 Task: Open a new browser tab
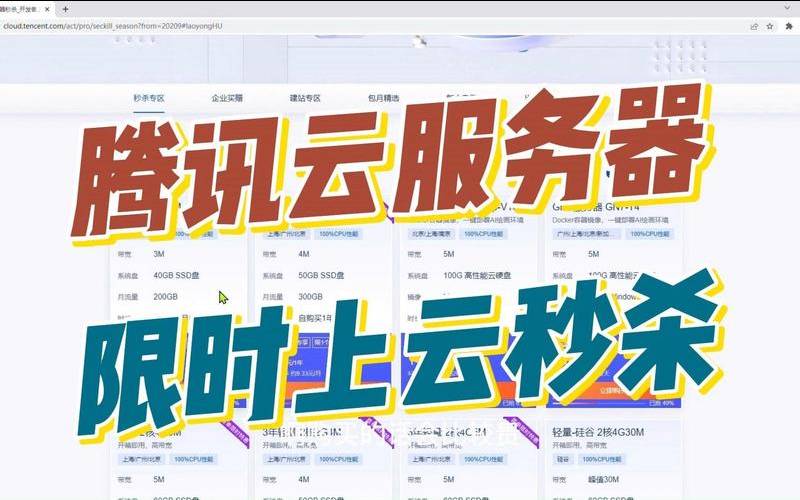tap(65, 9)
